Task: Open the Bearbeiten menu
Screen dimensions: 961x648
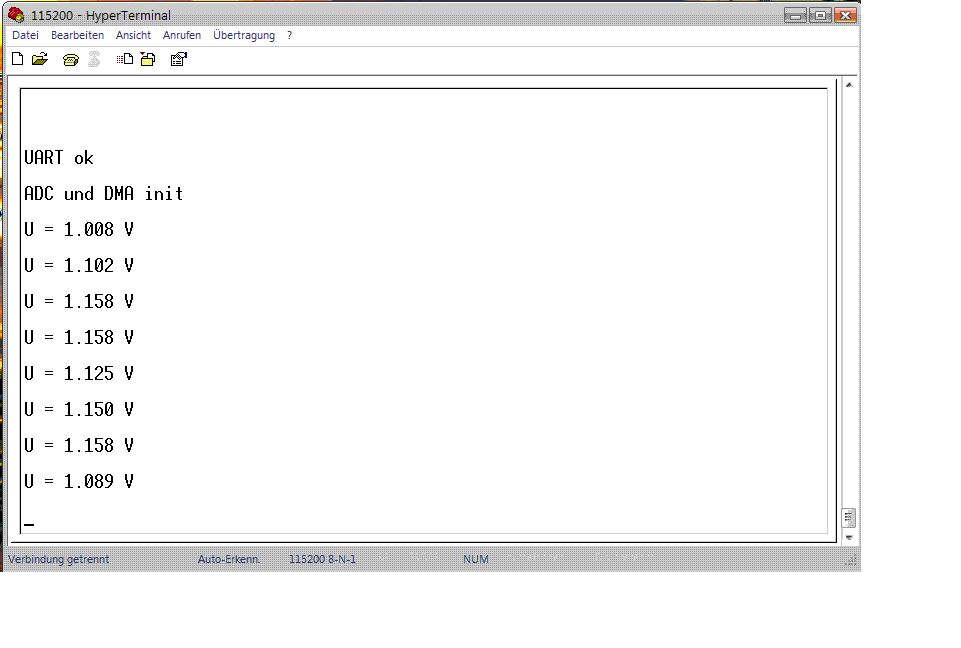Action: (77, 36)
